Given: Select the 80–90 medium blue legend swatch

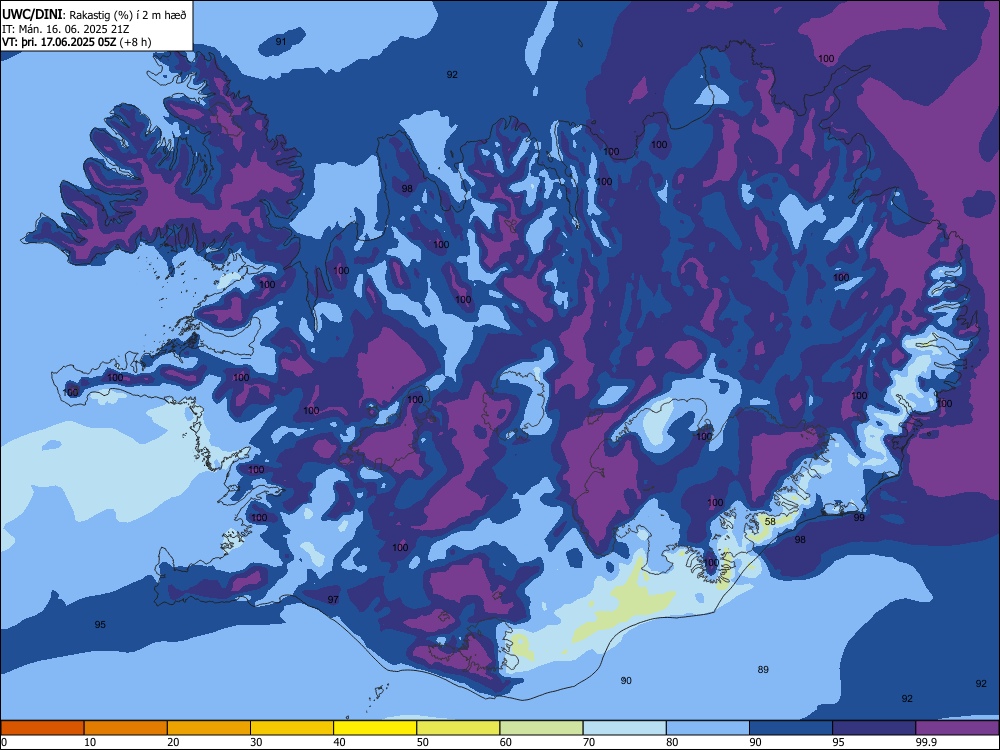Looking at the screenshot, I should (x=707, y=728).
